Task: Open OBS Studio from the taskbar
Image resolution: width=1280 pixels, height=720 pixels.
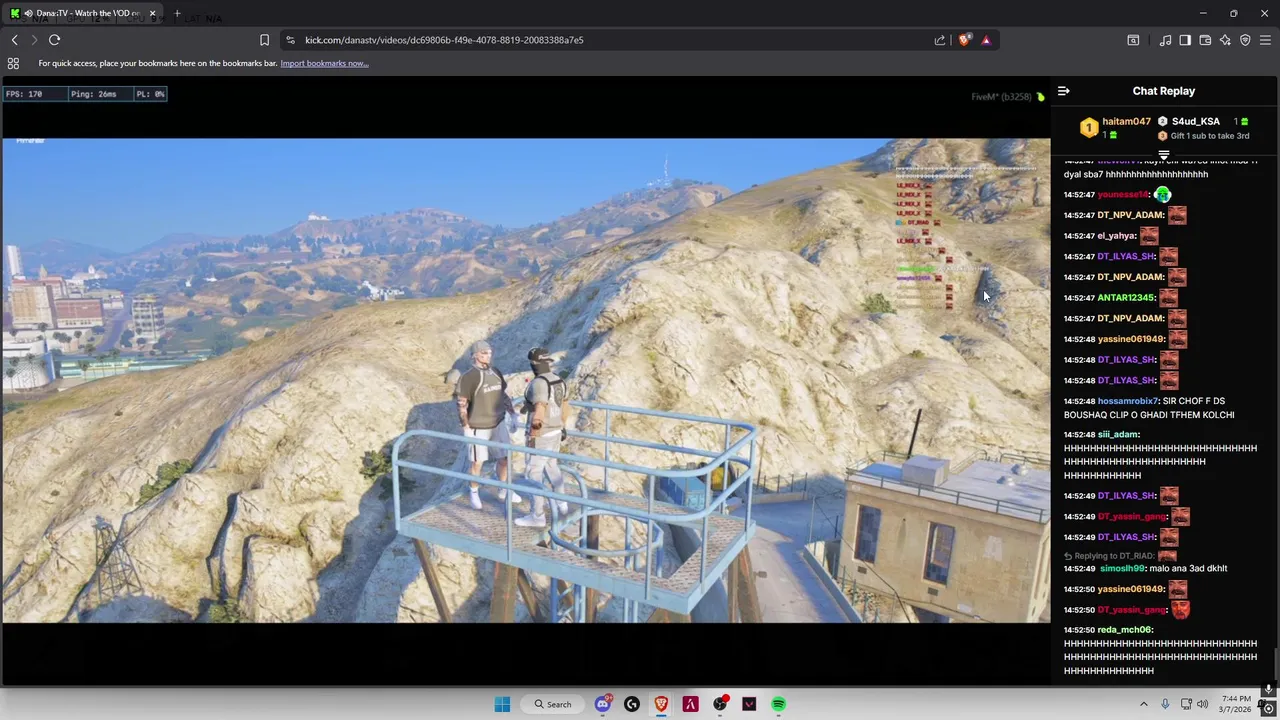Action: click(x=720, y=704)
